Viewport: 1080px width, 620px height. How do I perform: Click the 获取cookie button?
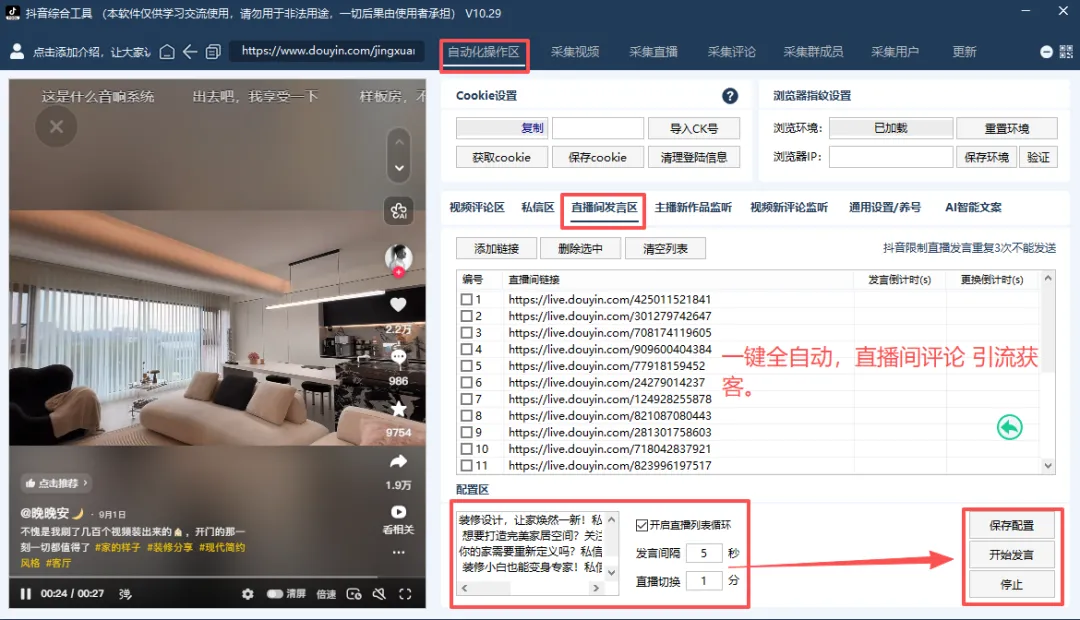(502, 157)
